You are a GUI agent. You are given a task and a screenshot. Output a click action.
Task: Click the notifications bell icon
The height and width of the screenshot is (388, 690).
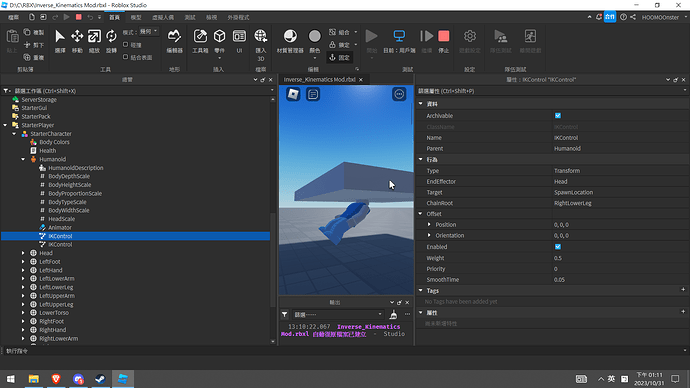(x=599, y=17)
